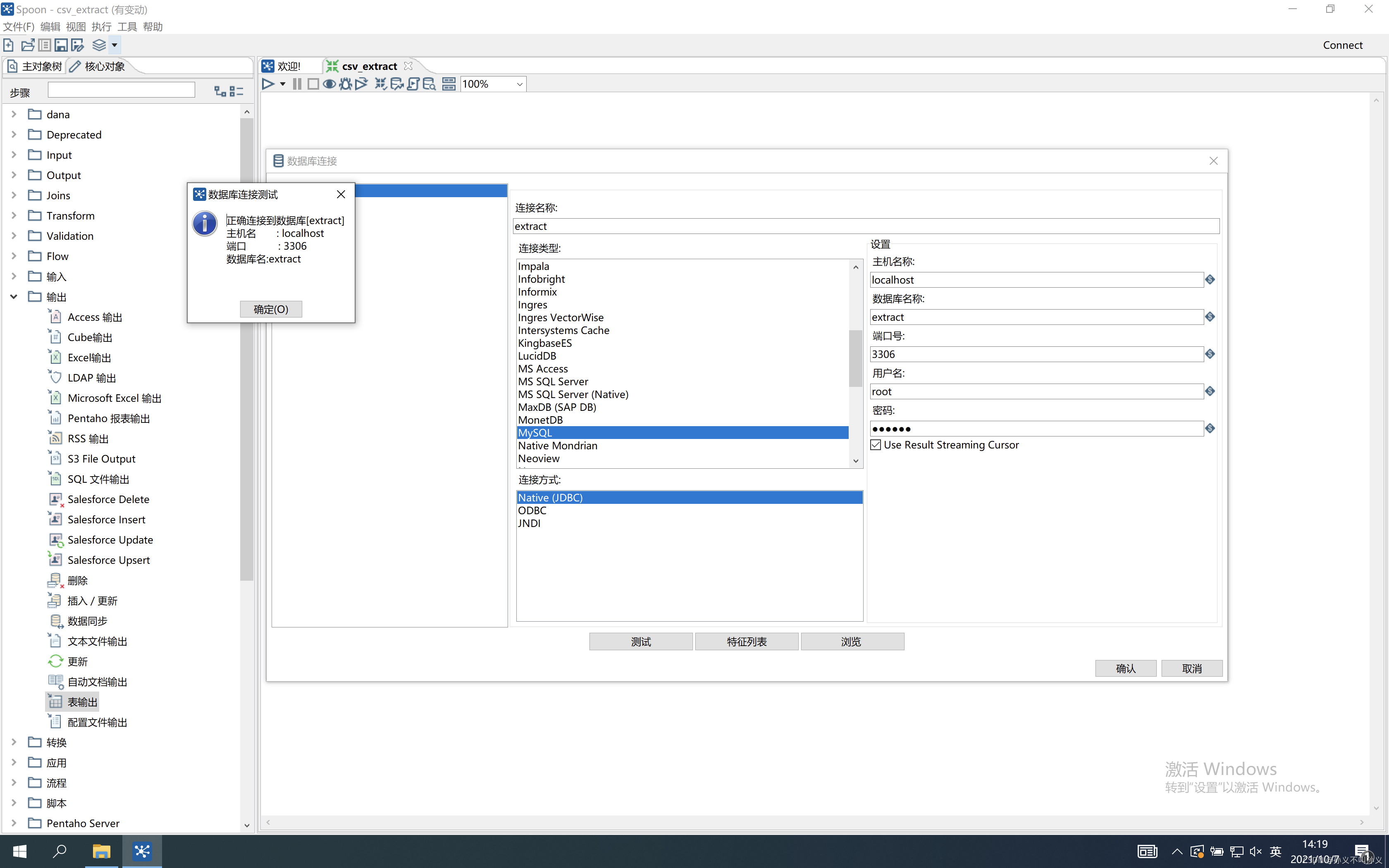Open the 执行 menu
Screen dimensions: 1389x868
point(101,26)
